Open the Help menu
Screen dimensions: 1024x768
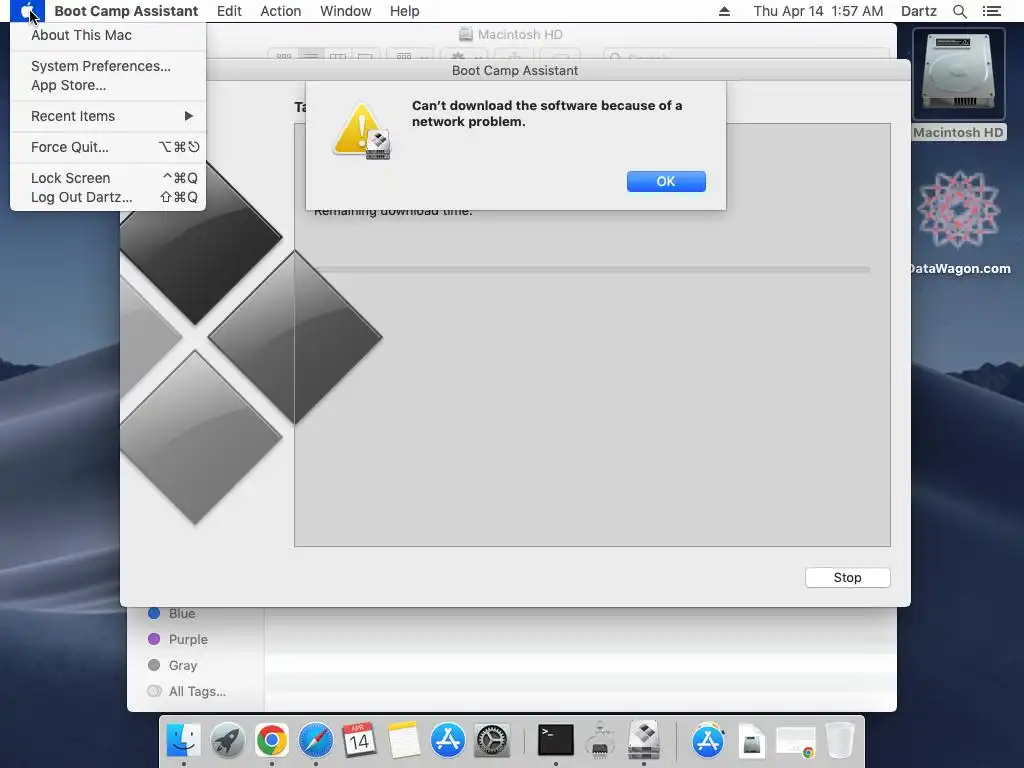tap(404, 11)
